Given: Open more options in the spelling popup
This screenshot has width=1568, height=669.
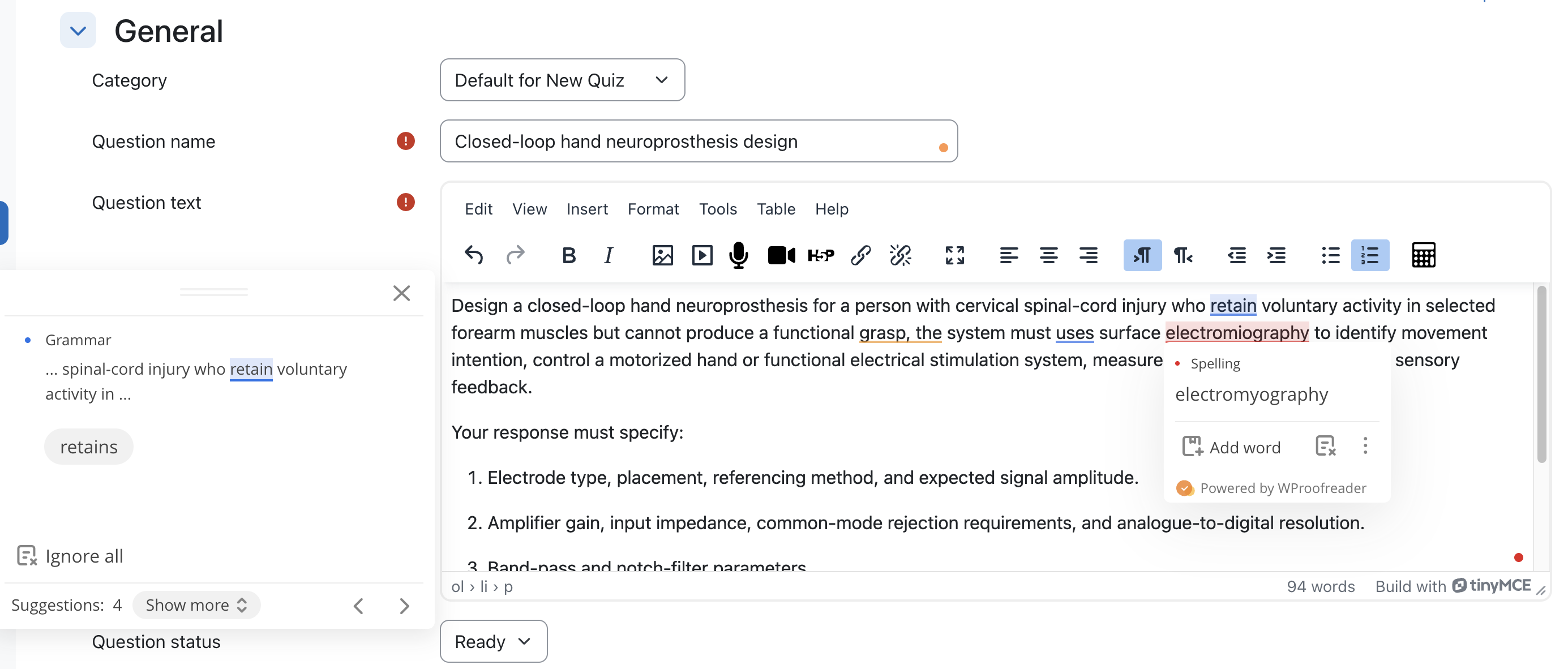Looking at the screenshot, I should 1365,446.
